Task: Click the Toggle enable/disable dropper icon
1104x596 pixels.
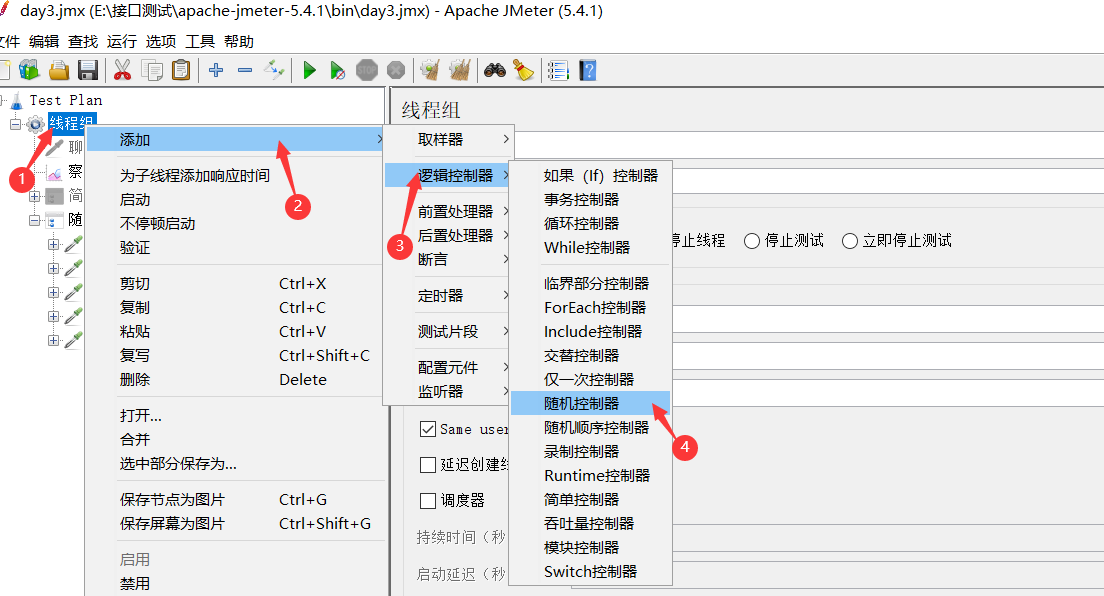Action: point(274,70)
